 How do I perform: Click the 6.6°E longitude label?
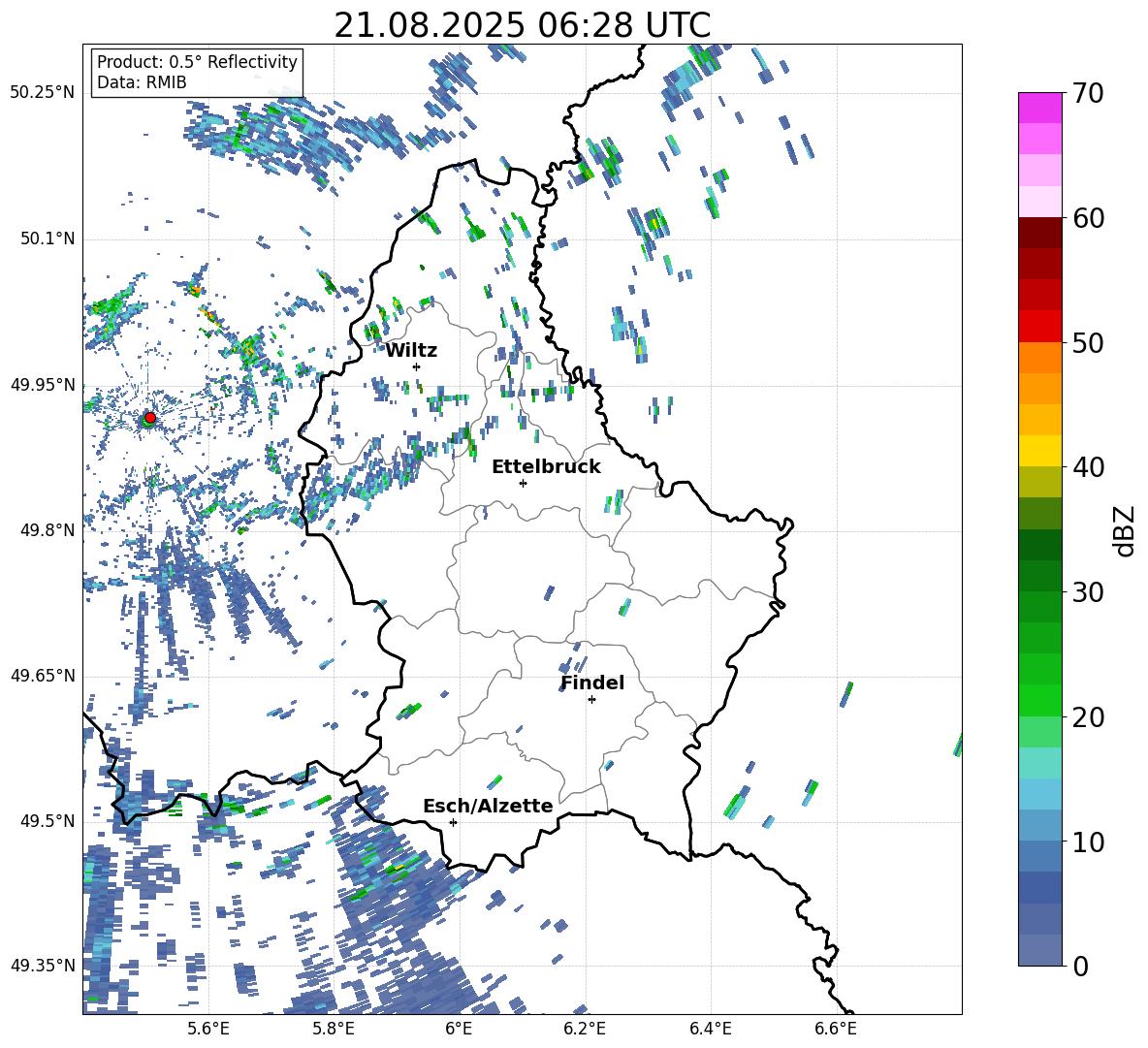pyautogui.click(x=836, y=1029)
